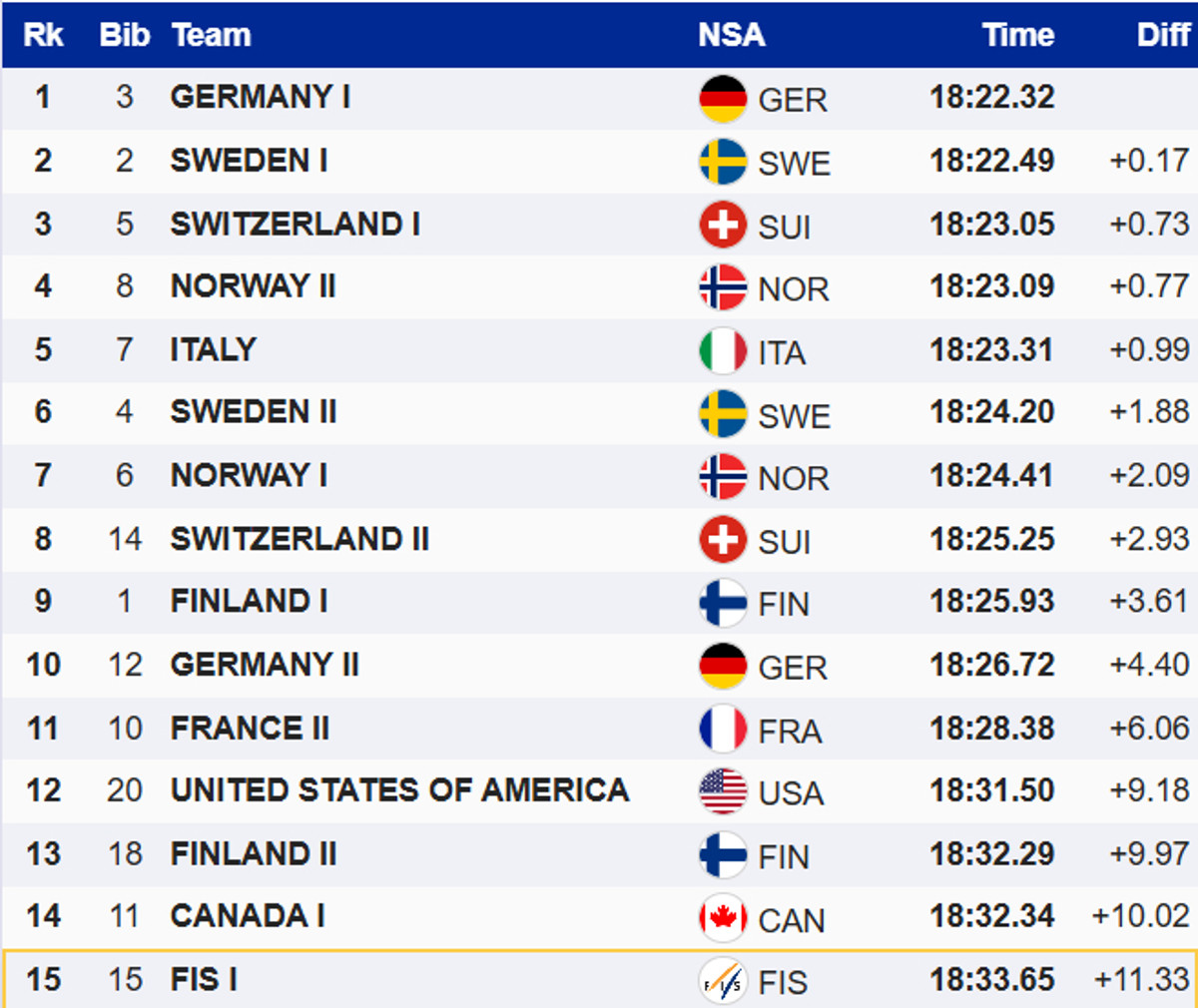Image resolution: width=1198 pixels, height=1008 pixels.
Task: Open the UNITED STATES OF AMERICA team
Action: [399, 790]
